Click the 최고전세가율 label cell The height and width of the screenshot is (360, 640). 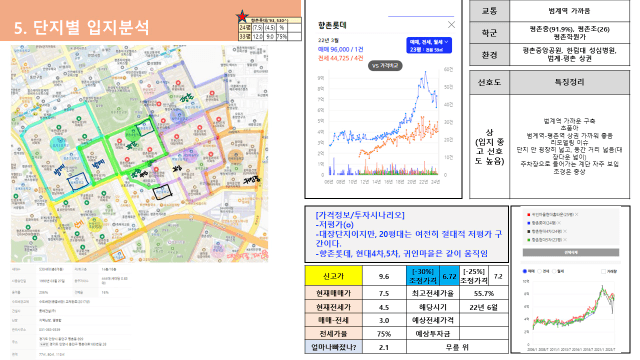(433, 293)
